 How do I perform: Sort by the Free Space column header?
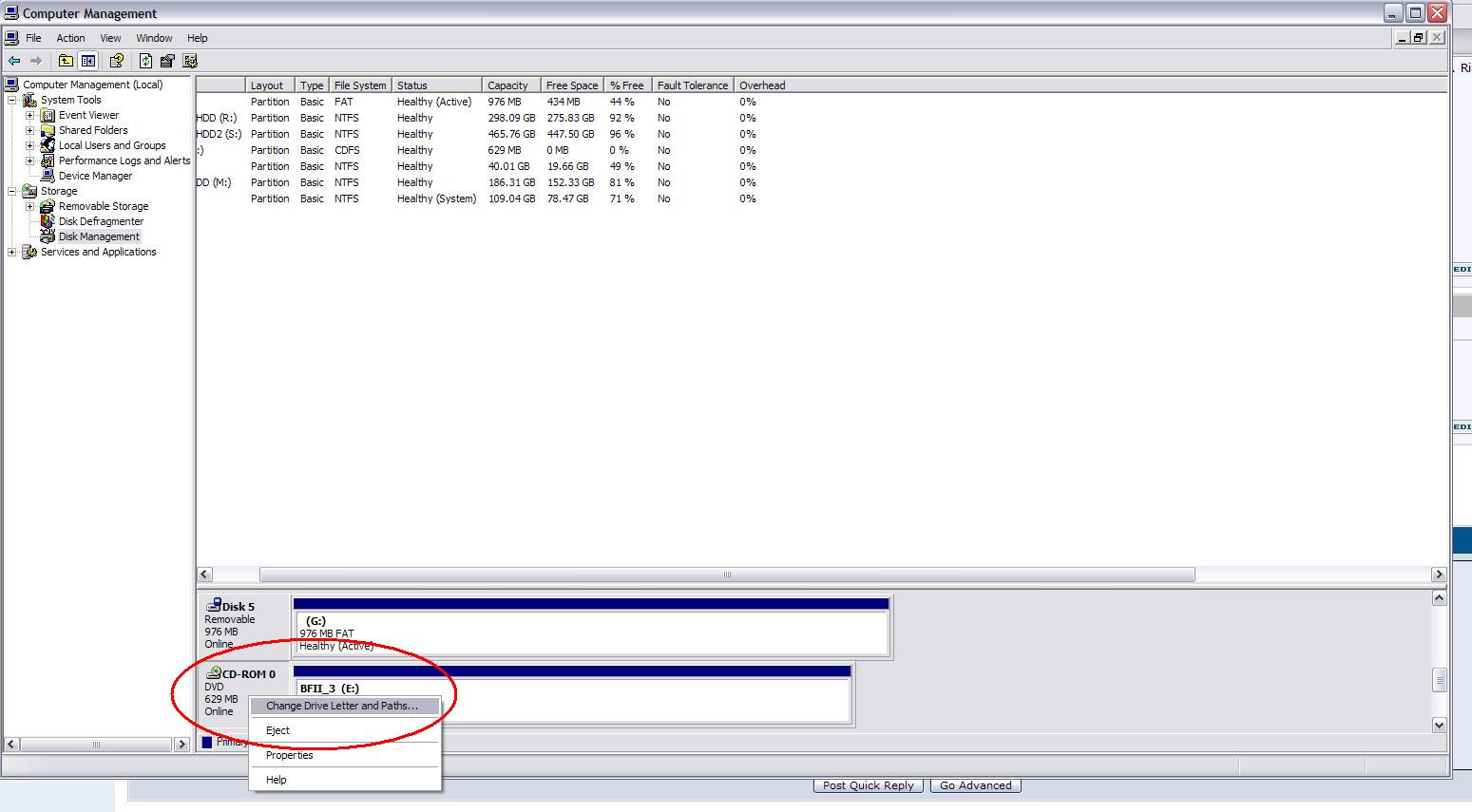pyautogui.click(x=572, y=85)
